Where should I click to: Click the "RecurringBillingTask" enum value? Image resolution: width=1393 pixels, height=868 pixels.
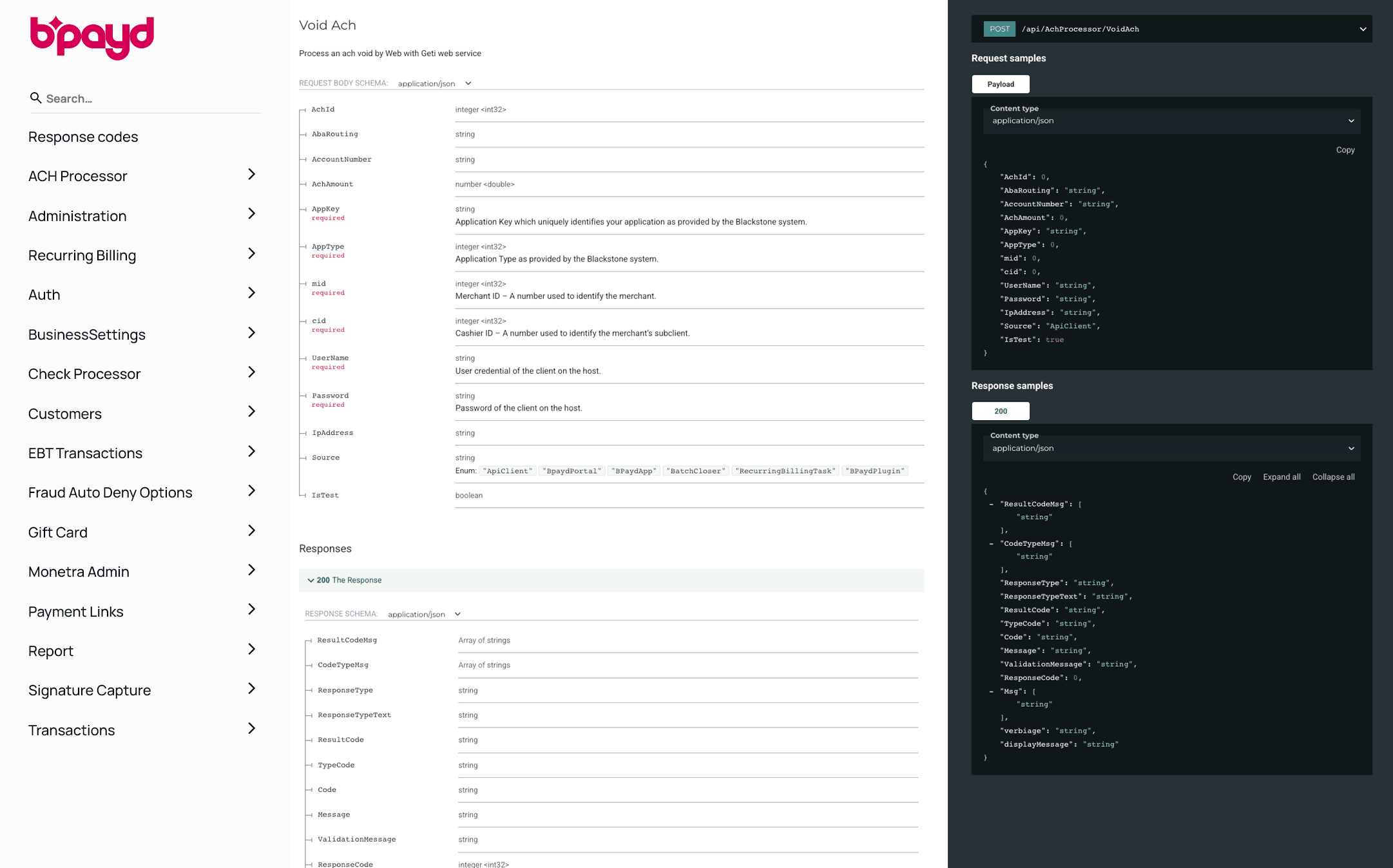click(x=787, y=471)
